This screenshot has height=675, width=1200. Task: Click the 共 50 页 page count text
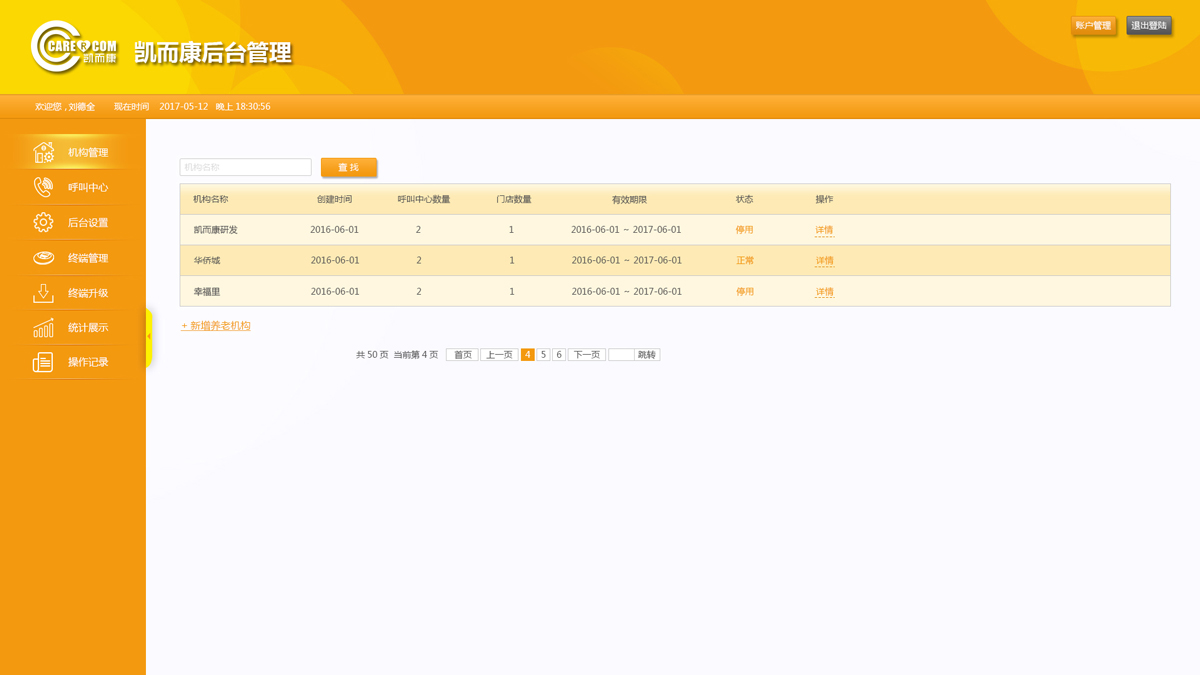point(372,355)
